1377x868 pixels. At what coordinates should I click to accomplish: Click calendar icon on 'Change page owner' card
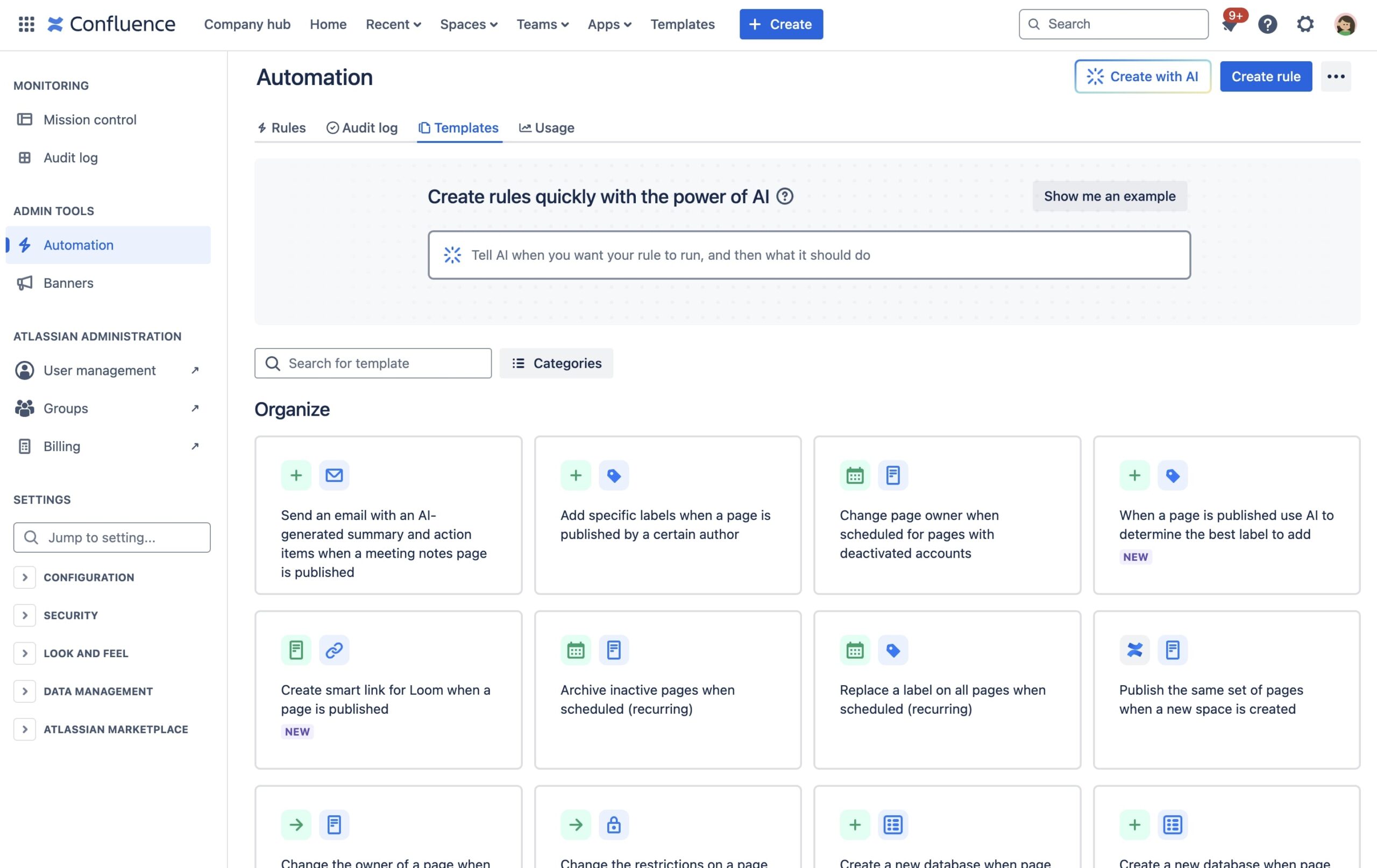tap(855, 475)
